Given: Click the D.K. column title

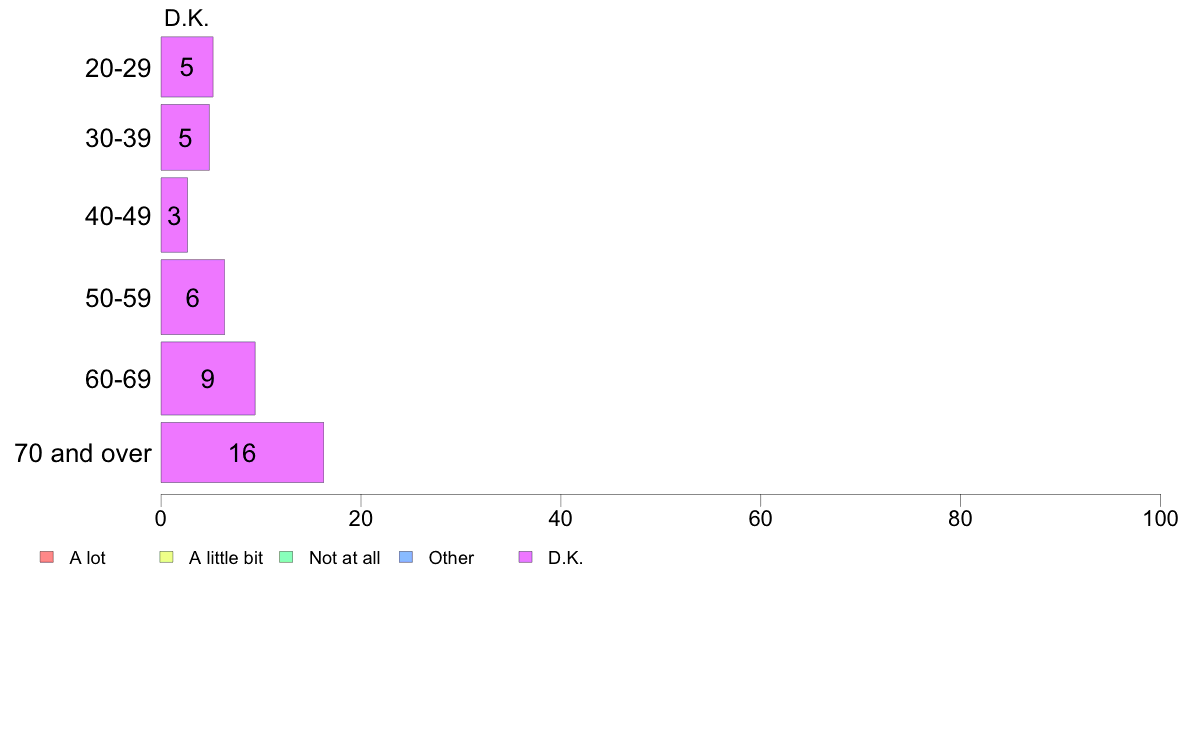Looking at the screenshot, I should (x=186, y=18).
